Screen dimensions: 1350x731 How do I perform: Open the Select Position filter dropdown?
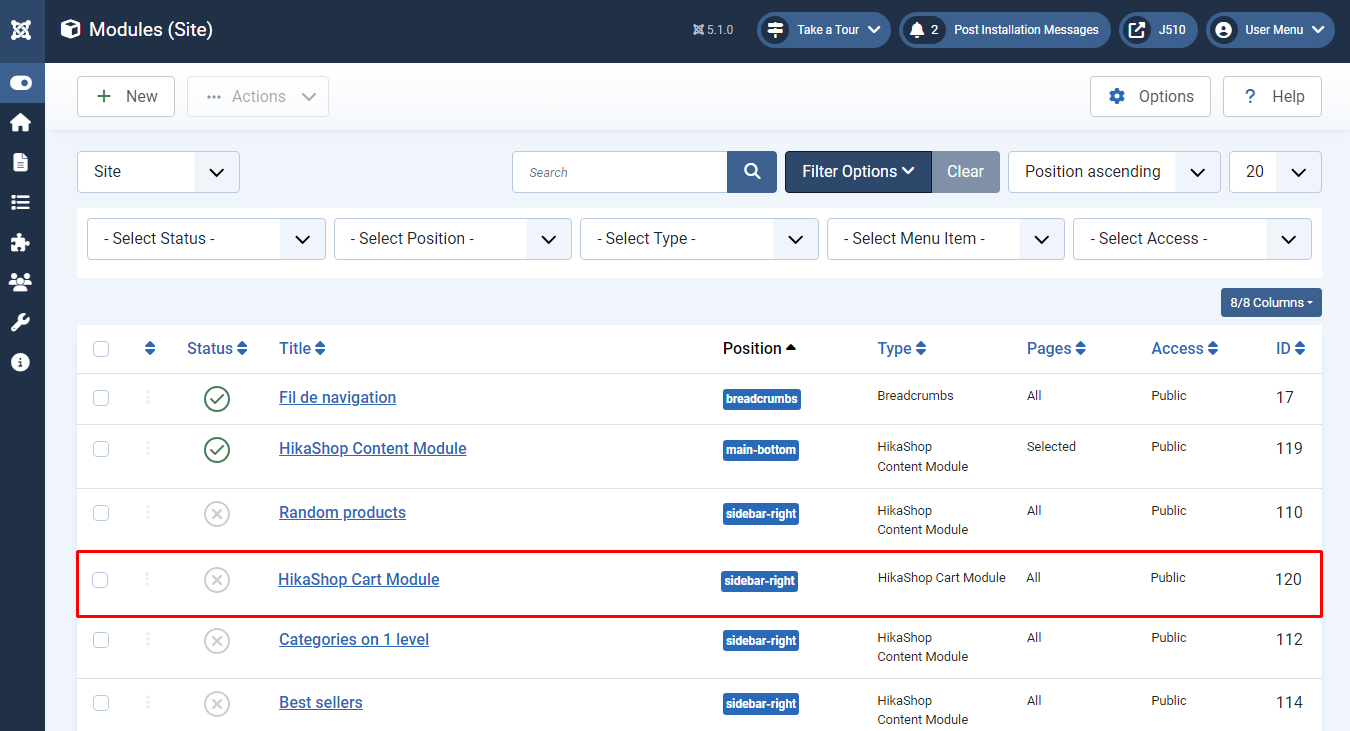(453, 239)
